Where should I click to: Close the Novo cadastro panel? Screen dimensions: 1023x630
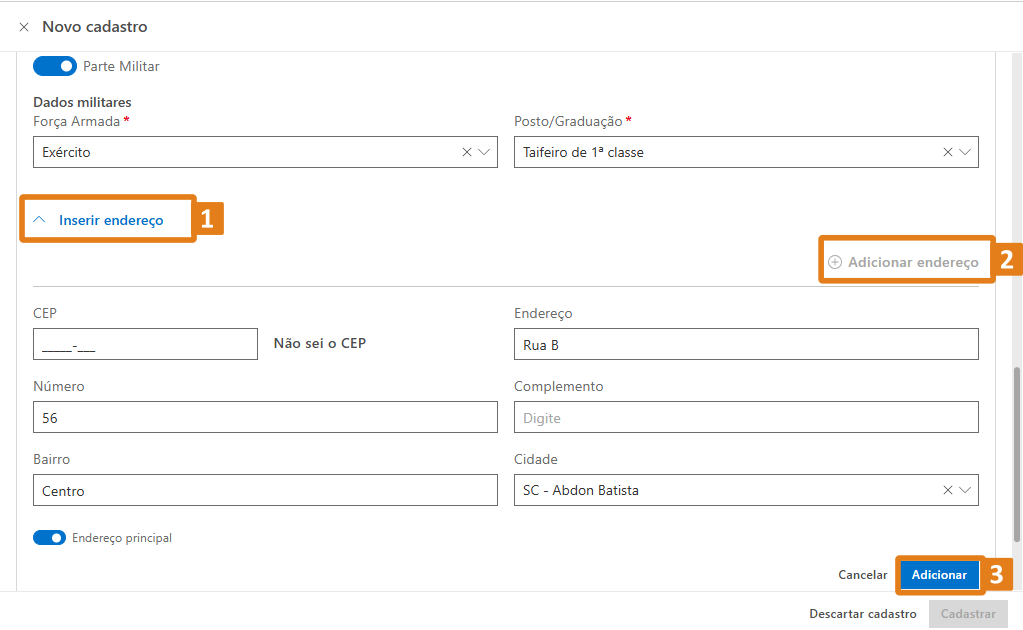coord(24,27)
